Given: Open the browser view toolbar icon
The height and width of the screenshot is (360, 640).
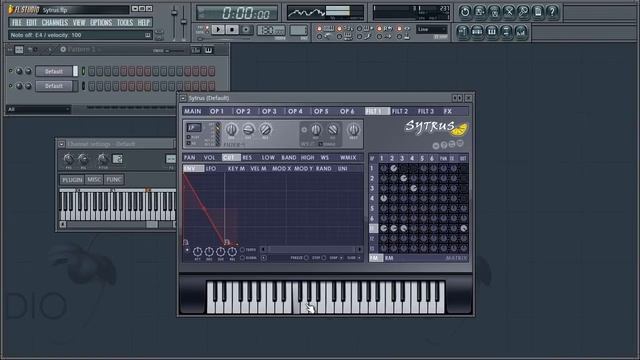Looking at the screenshot, I should tap(507, 32).
